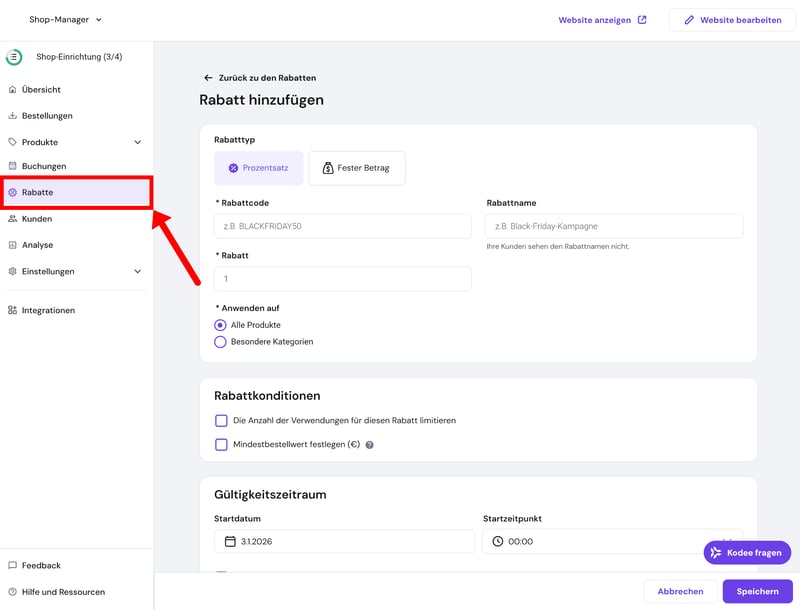Select the Alle Produkte radio button
Screen dimensions: 800x610
coord(220,325)
